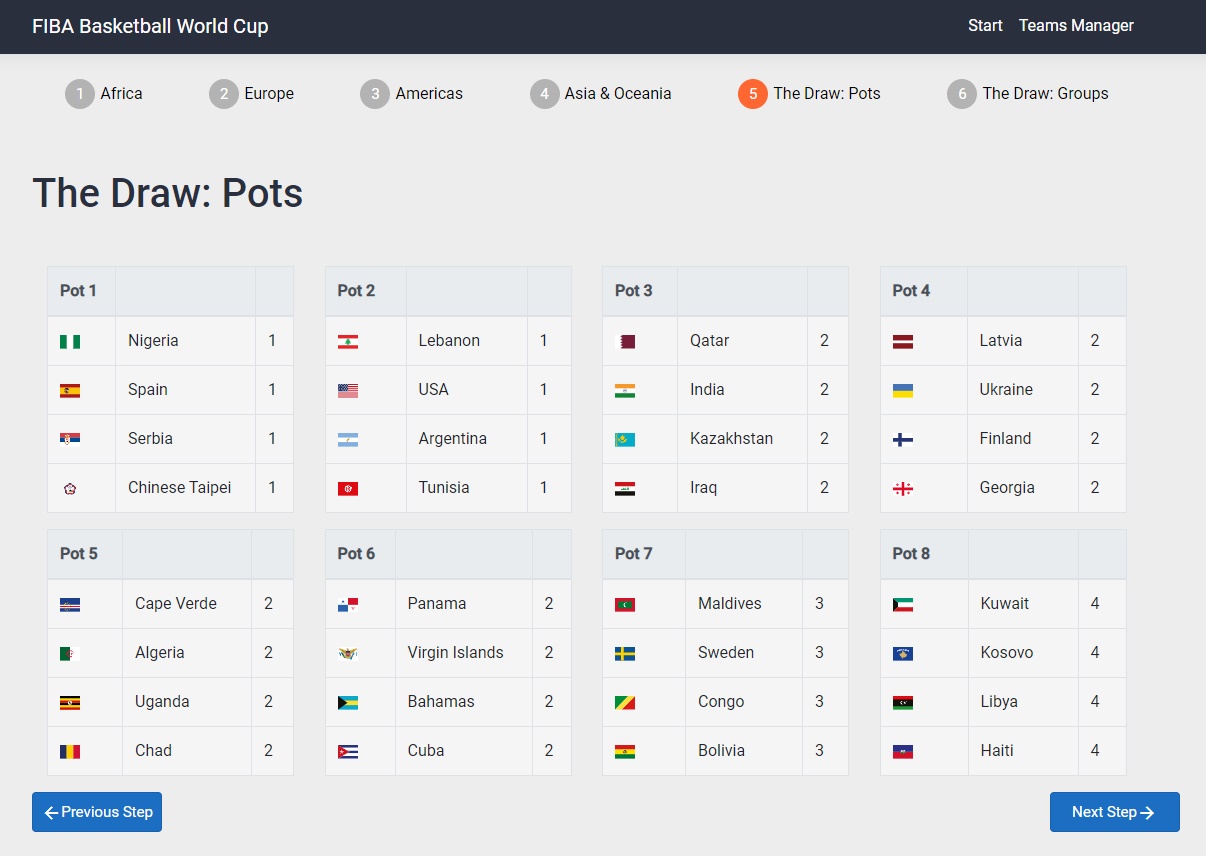Click the USA flag icon
This screenshot has height=856, width=1206.
click(x=348, y=390)
